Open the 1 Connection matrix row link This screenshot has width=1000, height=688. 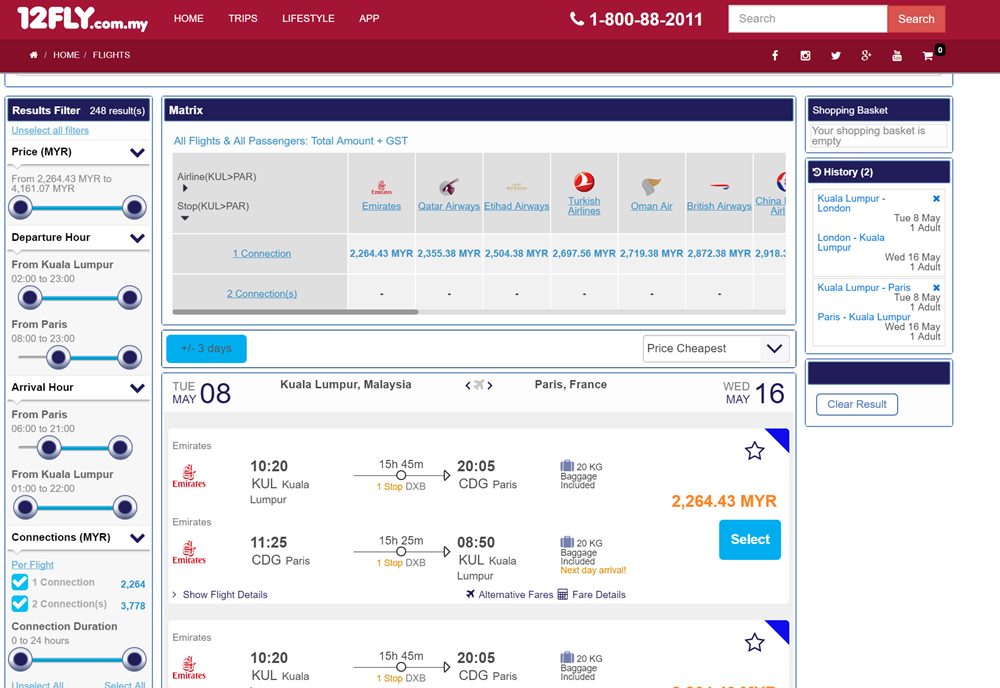tap(261, 253)
